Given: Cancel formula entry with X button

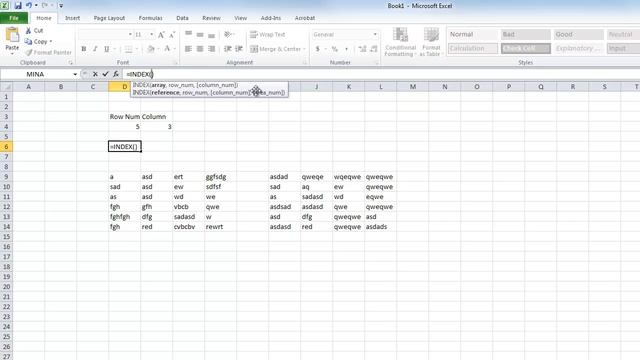Looking at the screenshot, I should [x=95, y=74].
